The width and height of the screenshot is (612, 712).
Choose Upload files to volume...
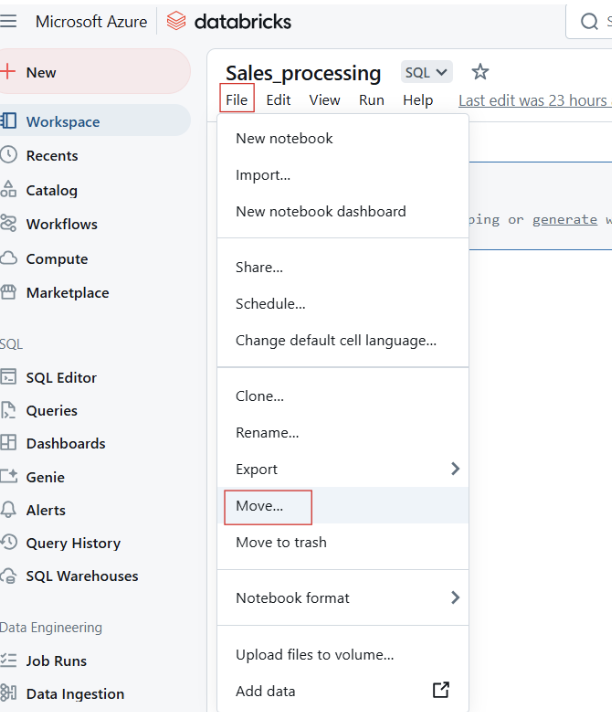(343, 655)
